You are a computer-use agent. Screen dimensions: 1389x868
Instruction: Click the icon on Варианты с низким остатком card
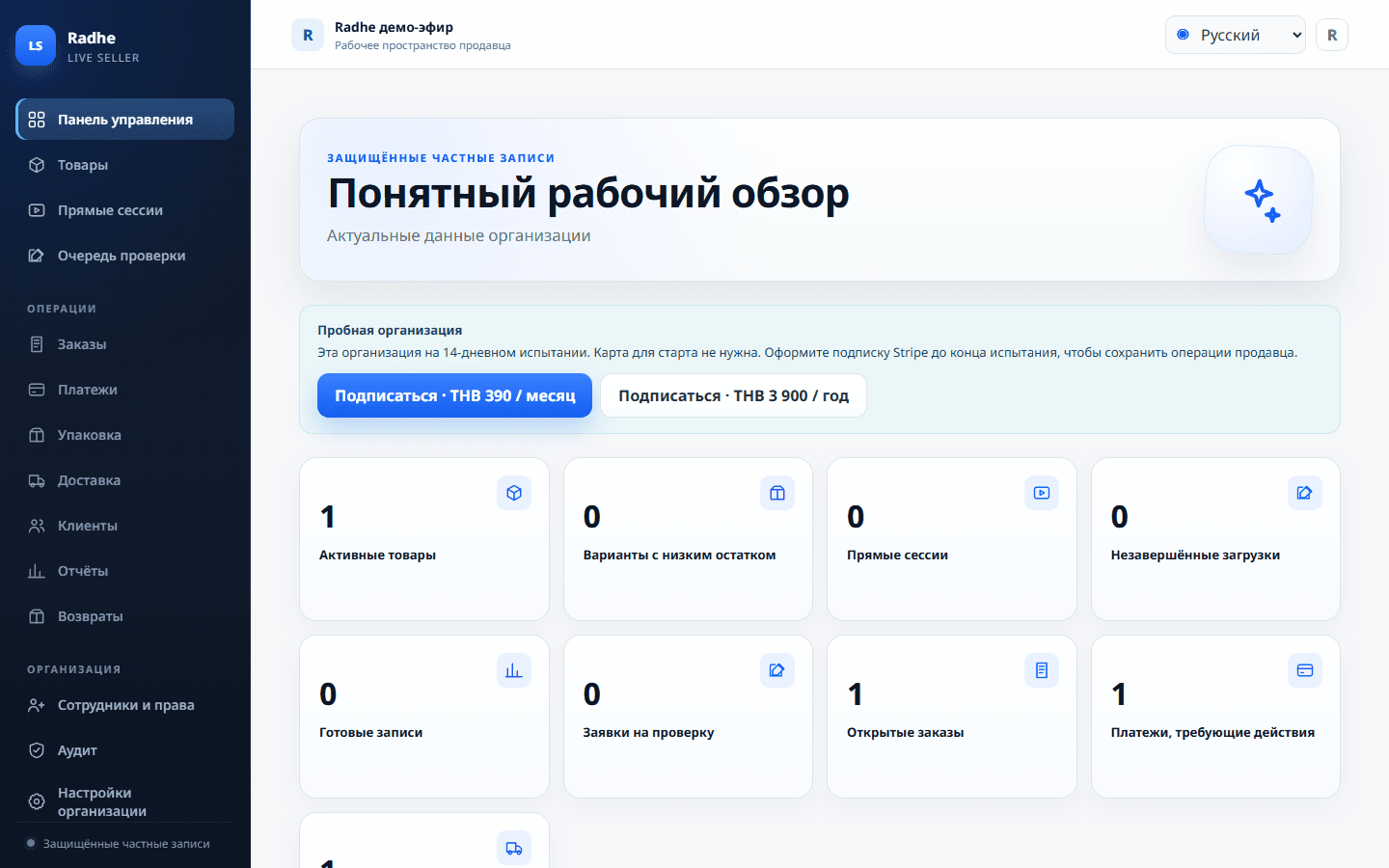pos(777,493)
